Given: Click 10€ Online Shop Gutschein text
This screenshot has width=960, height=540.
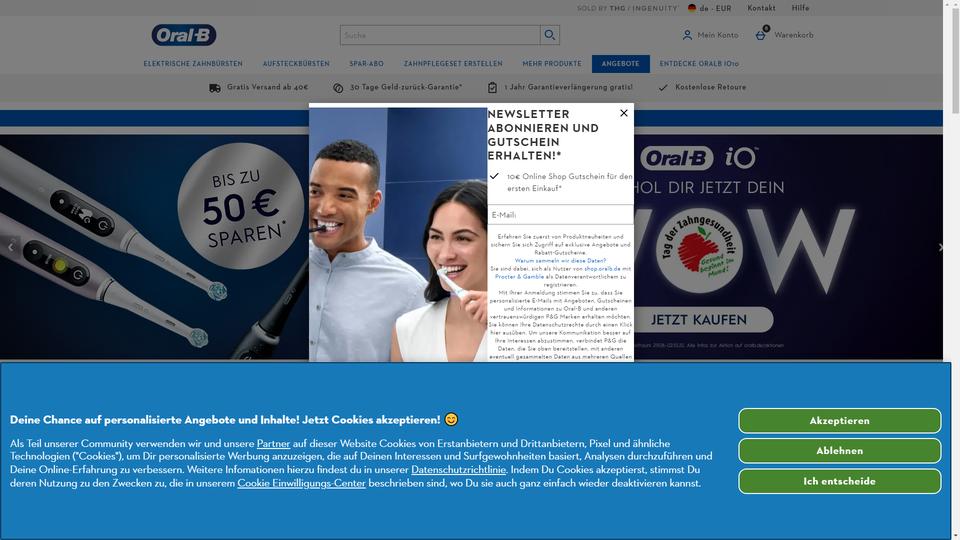Looking at the screenshot, I should (x=569, y=182).
